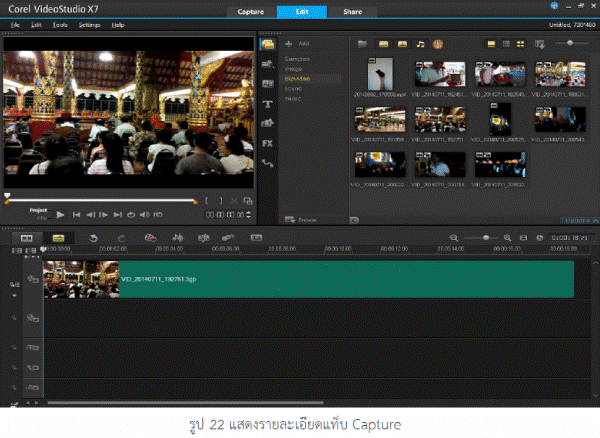Toggle showing videos in the library
This screenshot has height=438, width=600.
pyautogui.click(x=383, y=44)
